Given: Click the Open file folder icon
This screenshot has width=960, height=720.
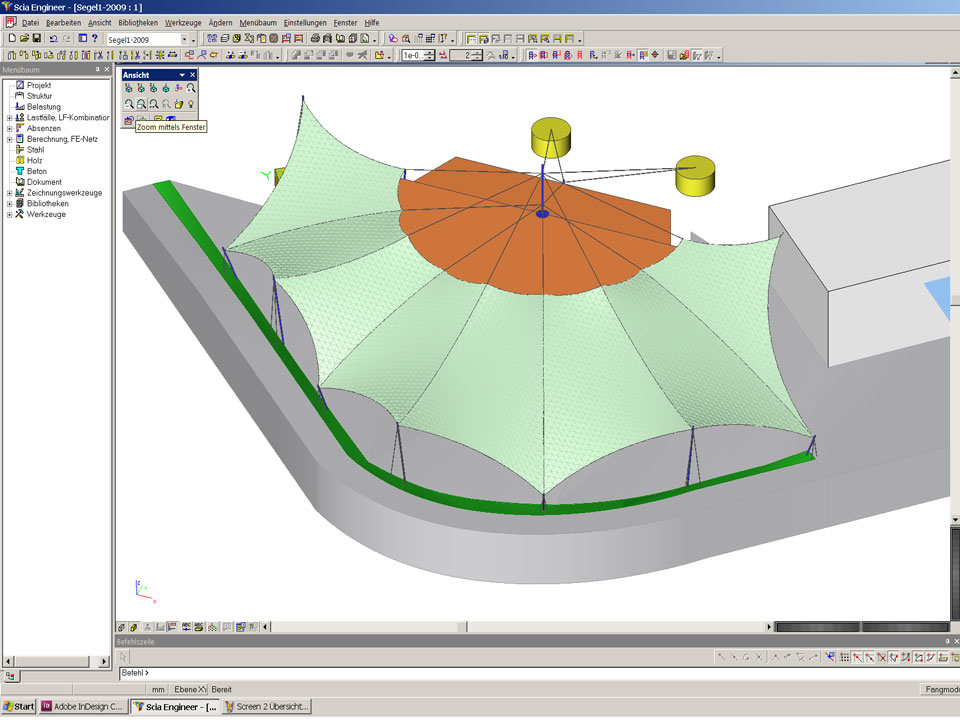Looking at the screenshot, I should (x=24, y=38).
